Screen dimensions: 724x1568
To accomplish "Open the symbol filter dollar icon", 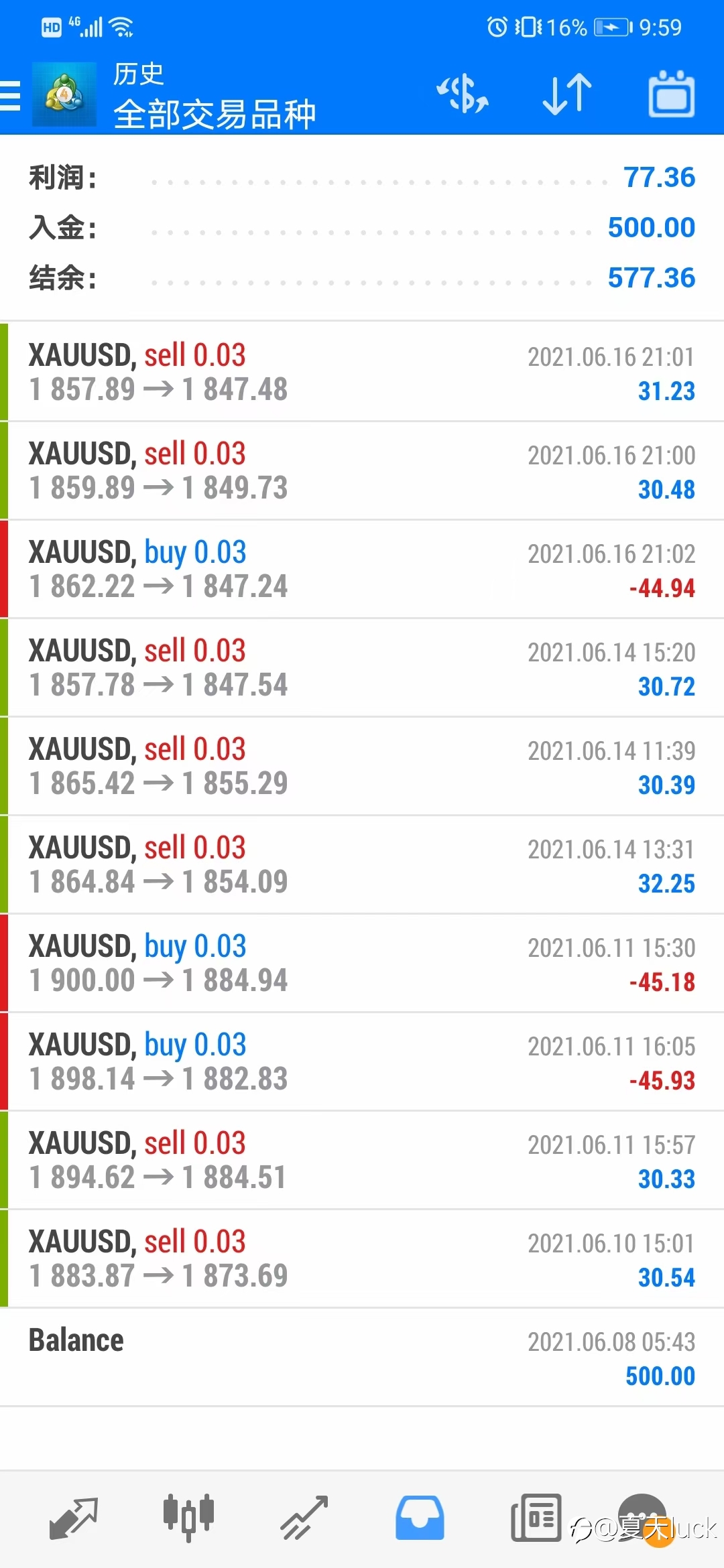I will 463,94.
